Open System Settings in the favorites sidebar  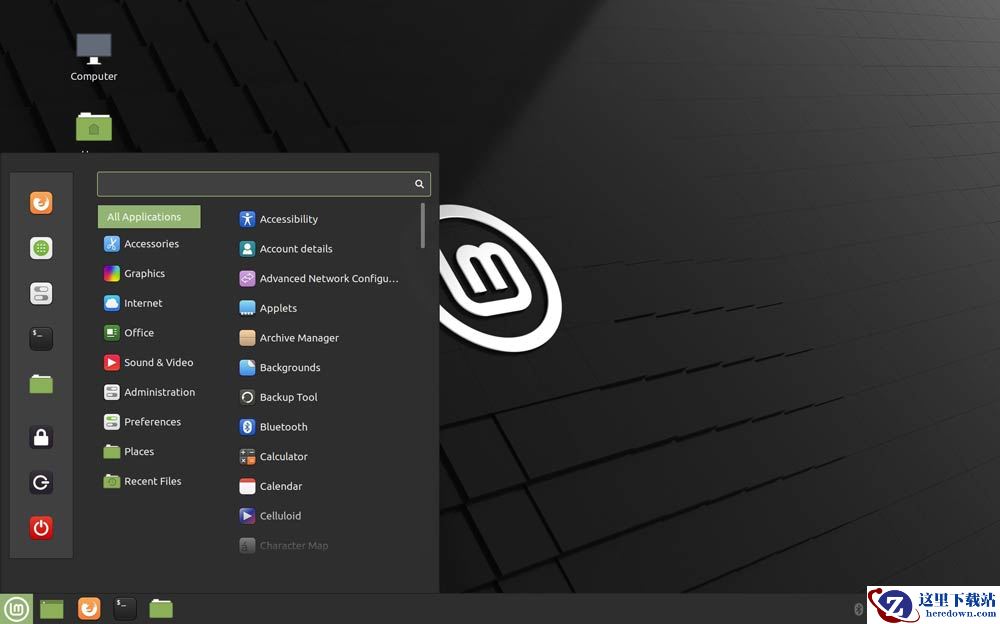pos(41,293)
